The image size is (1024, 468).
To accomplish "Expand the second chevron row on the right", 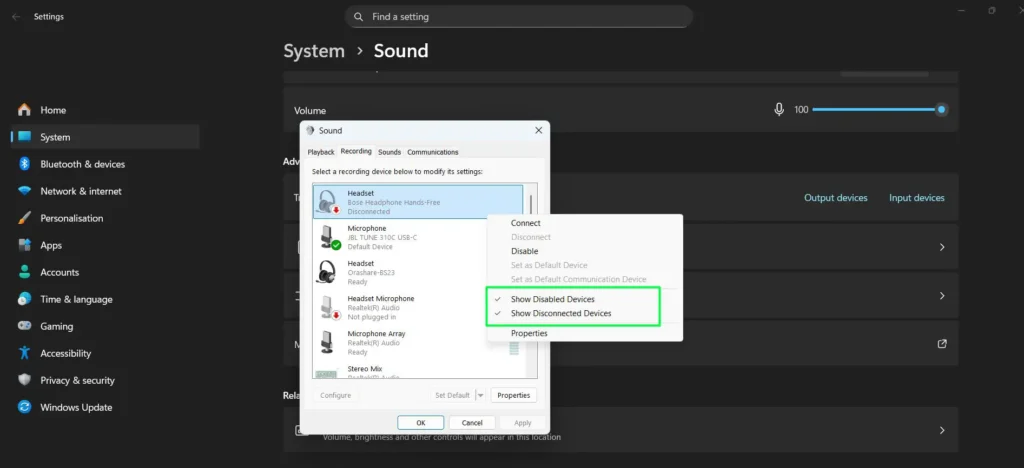I will tap(942, 296).
